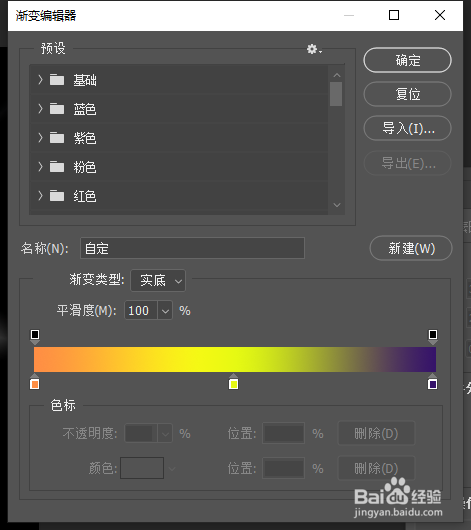
Task: Expand the 紫色 preset folder
Action: 41,138
